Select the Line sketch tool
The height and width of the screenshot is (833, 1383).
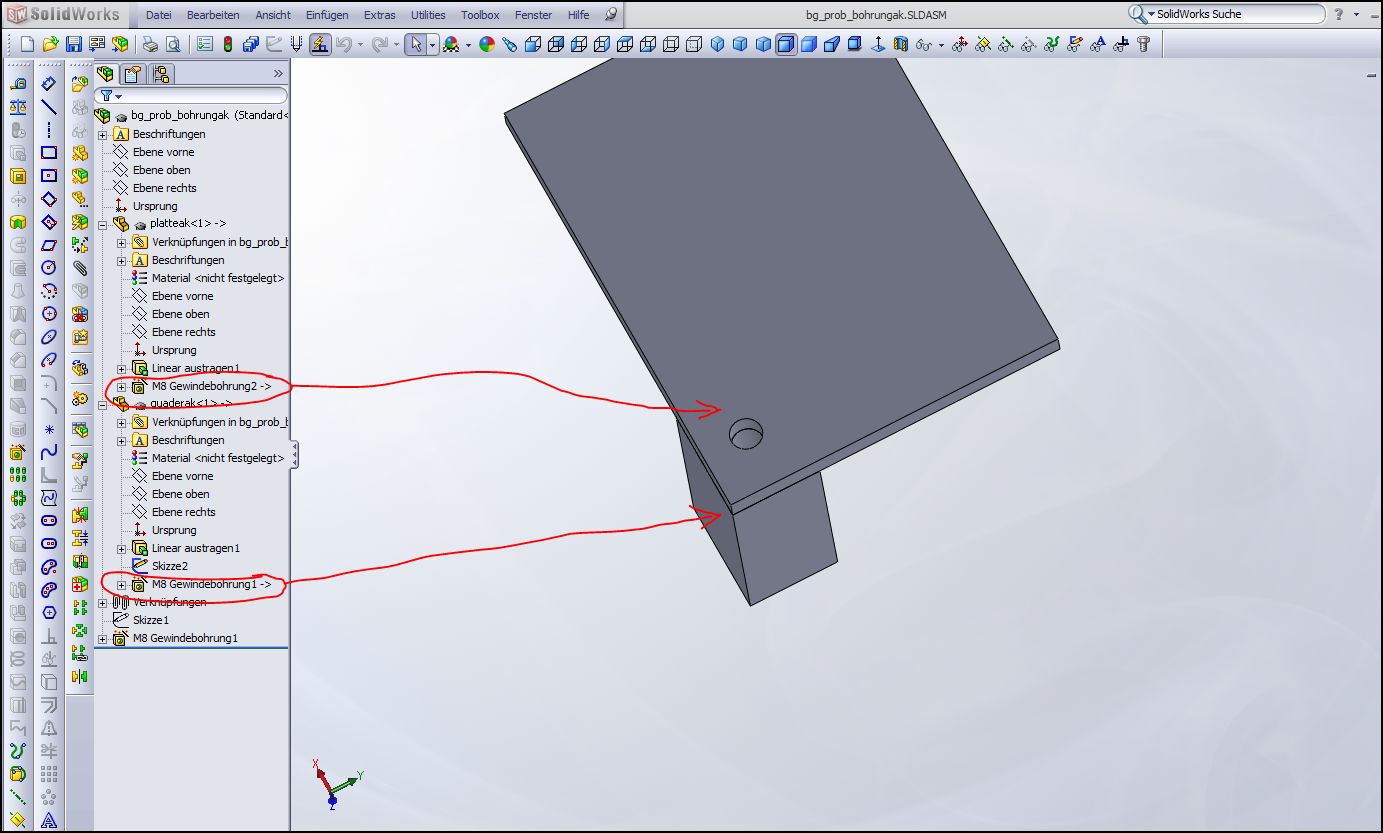tap(49, 108)
